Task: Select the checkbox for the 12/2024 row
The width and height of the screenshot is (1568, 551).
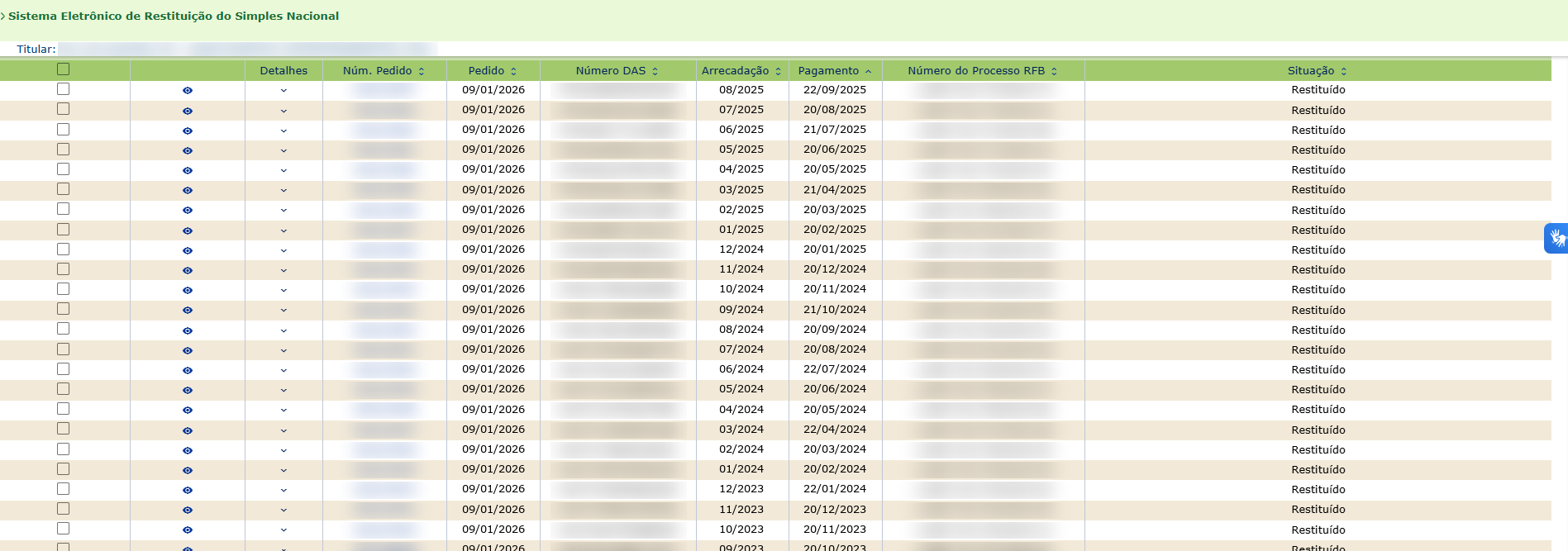Action: (x=63, y=249)
